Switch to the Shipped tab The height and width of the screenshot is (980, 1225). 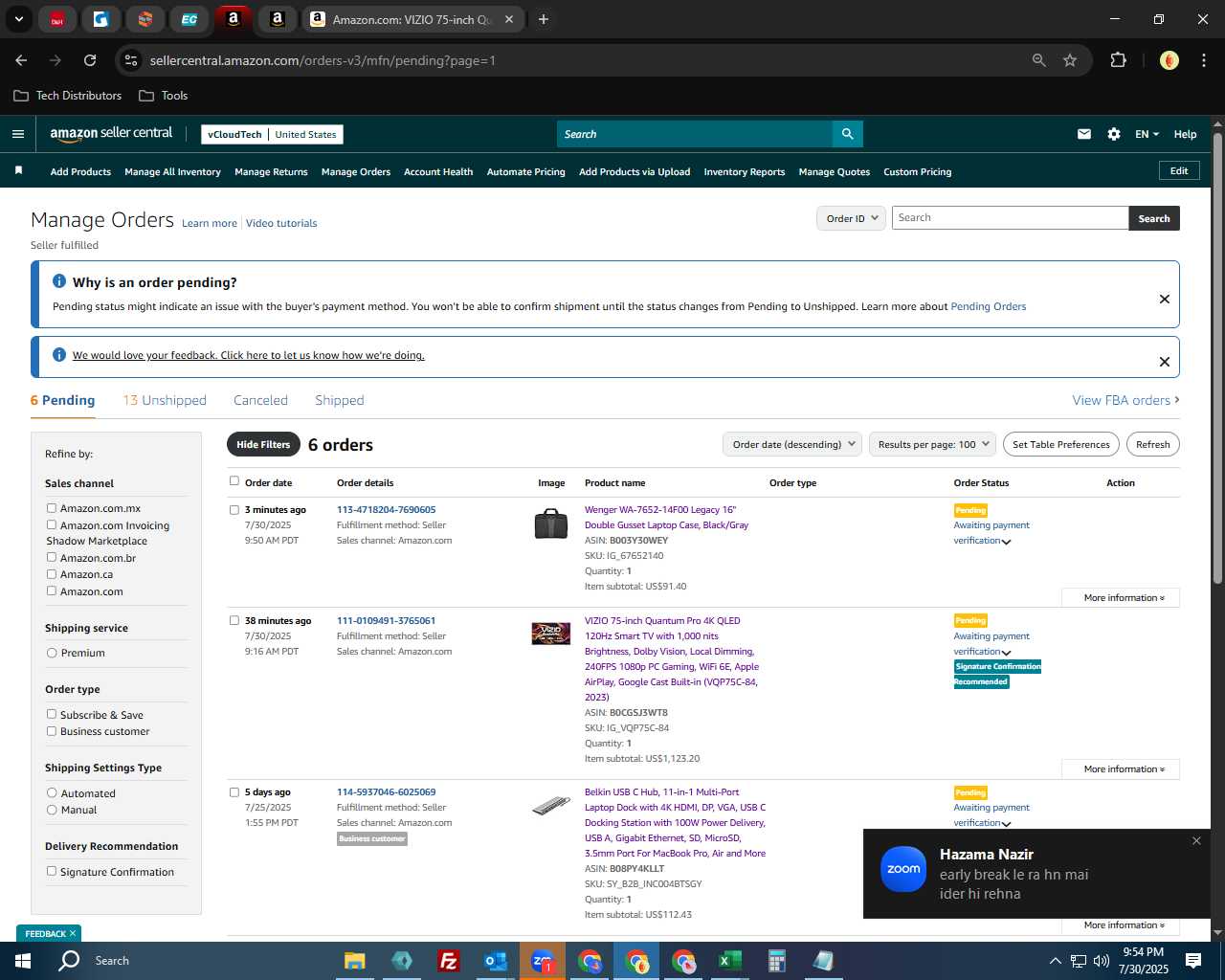tap(340, 400)
